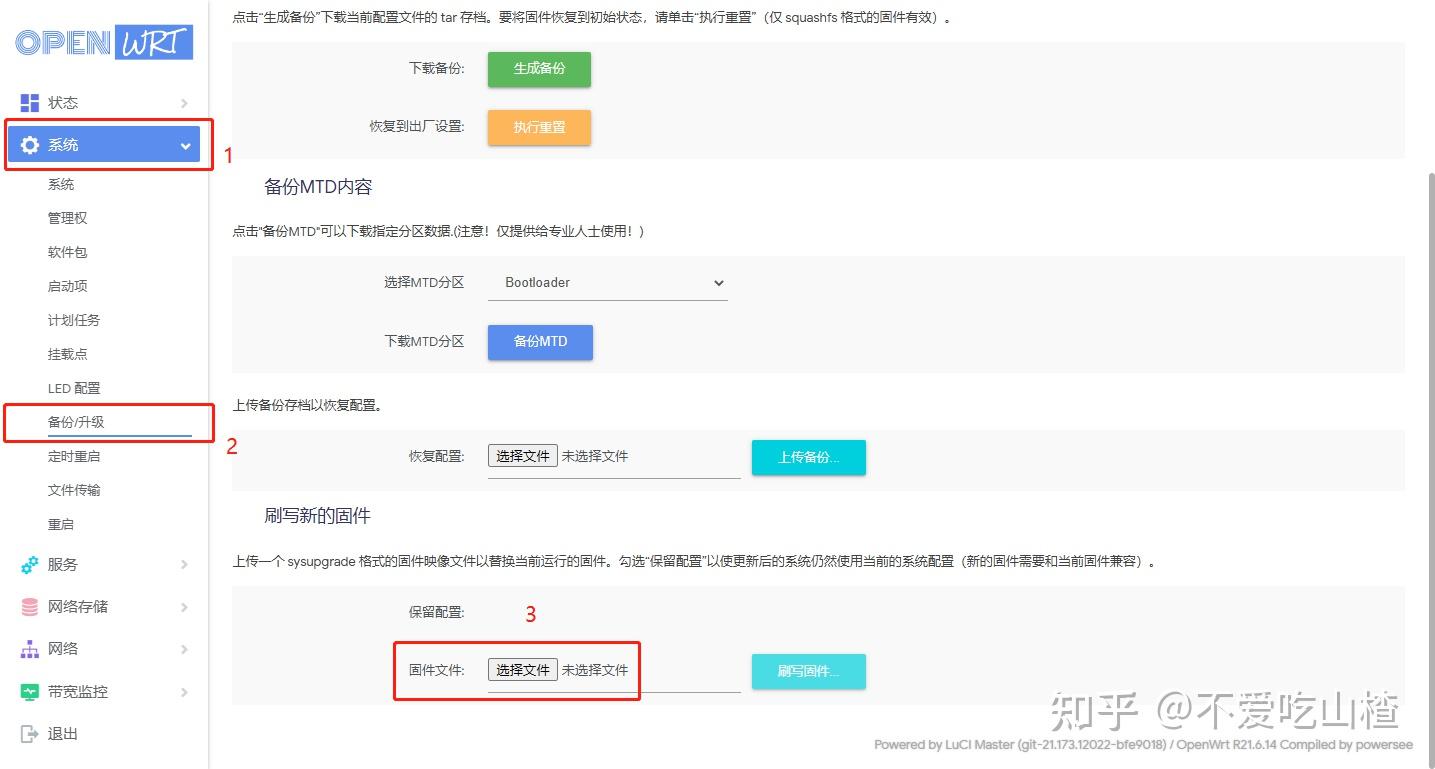Select 挂载点 in the sidebar
1435x769 pixels.
pos(66,353)
